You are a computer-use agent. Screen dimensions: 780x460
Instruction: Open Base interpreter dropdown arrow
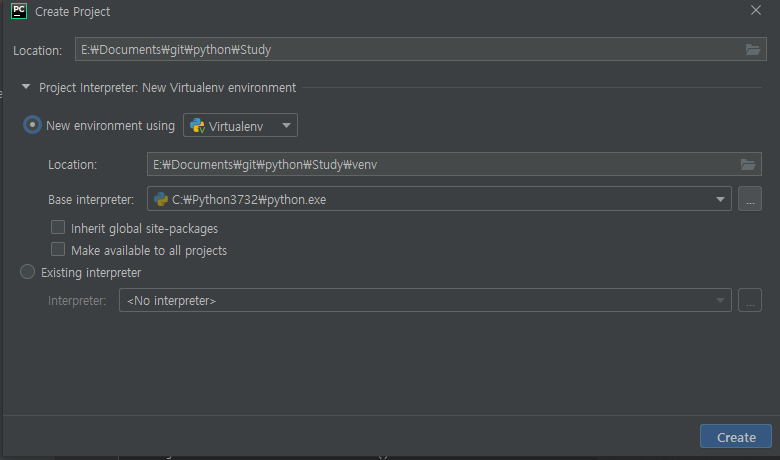tap(720, 199)
